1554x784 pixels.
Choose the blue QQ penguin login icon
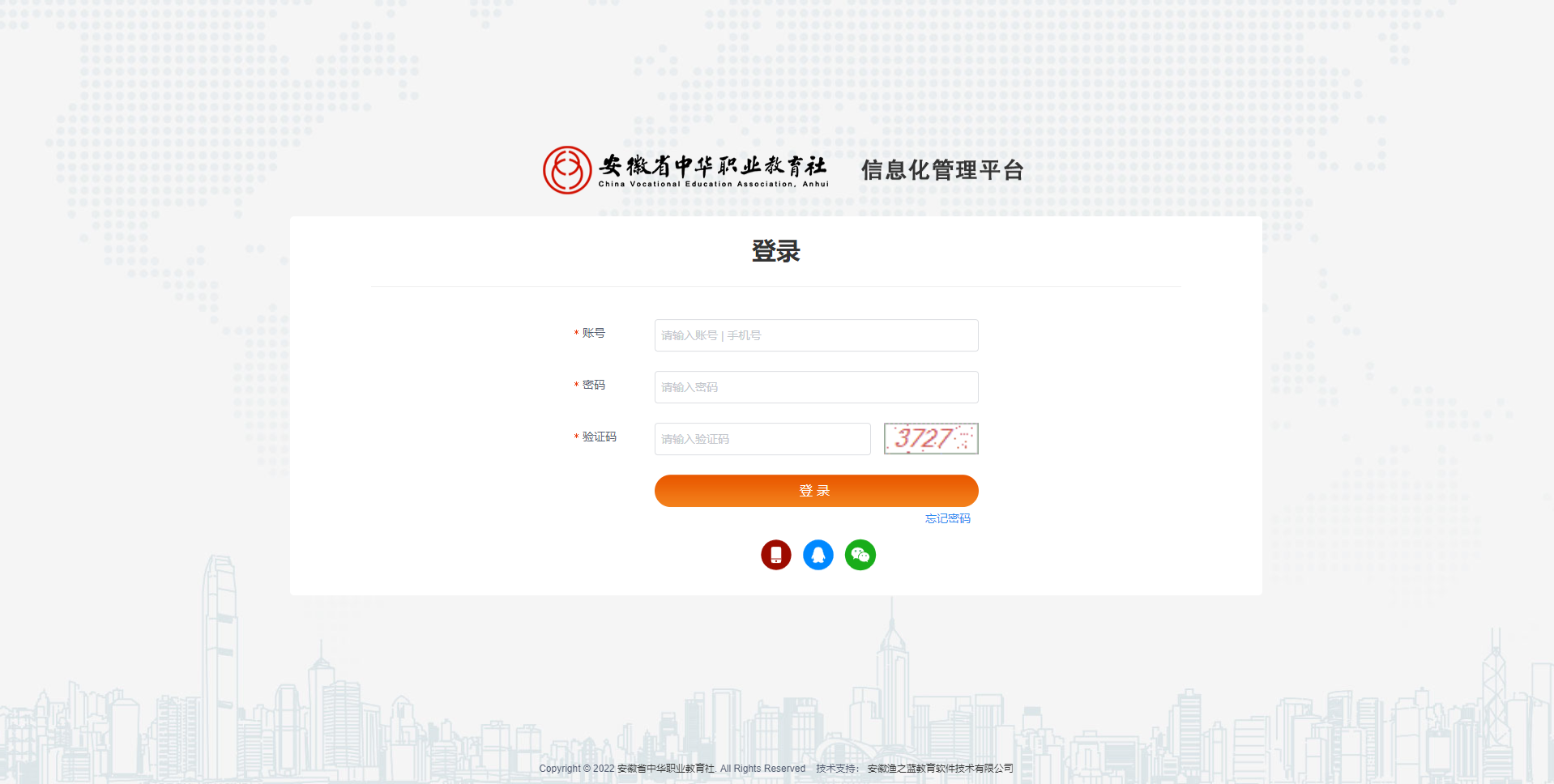click(818, 555)
